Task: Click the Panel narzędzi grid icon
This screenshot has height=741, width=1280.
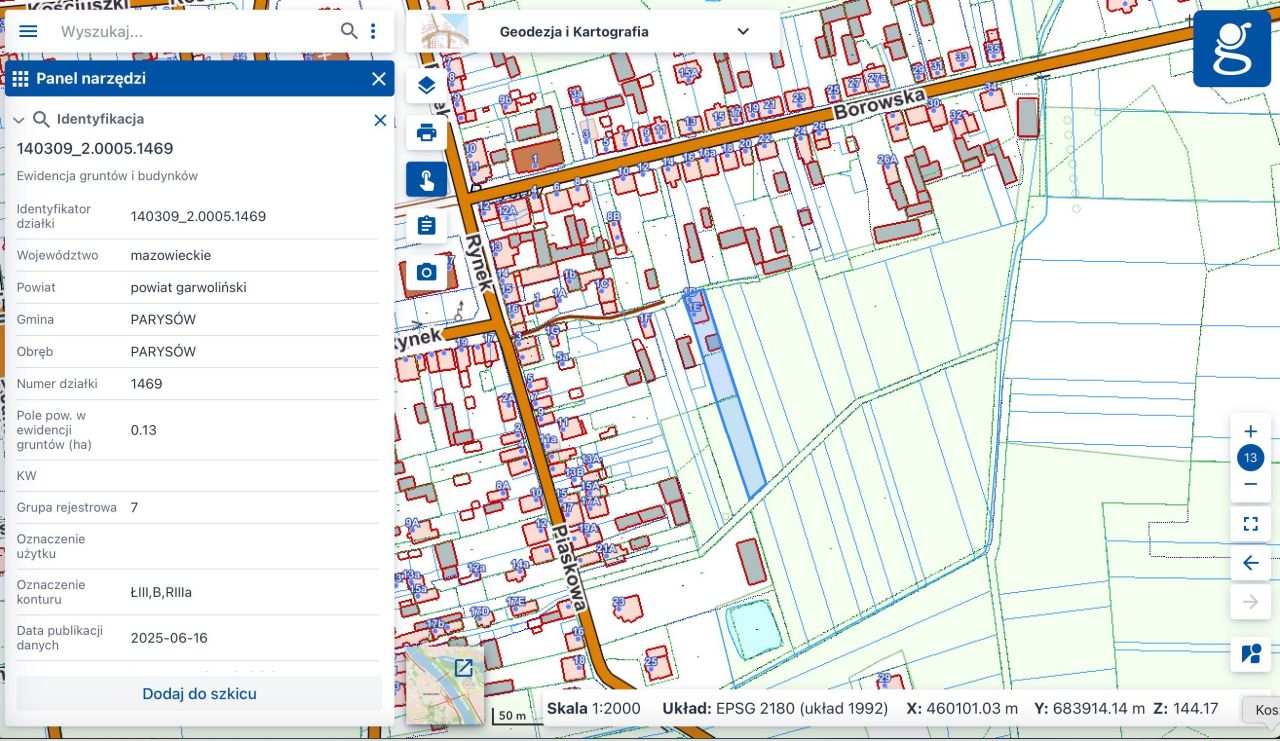Action: [x=20, y=79]
